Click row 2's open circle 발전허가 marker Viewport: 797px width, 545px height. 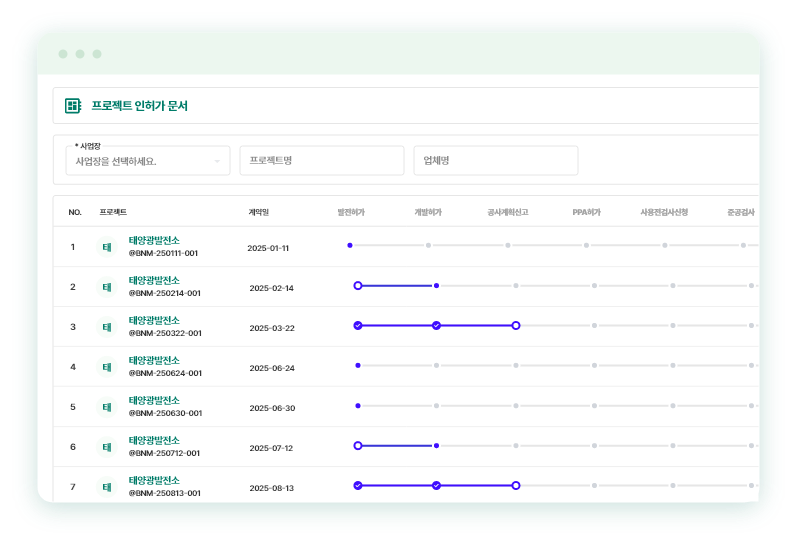click(x=358, y=285)
